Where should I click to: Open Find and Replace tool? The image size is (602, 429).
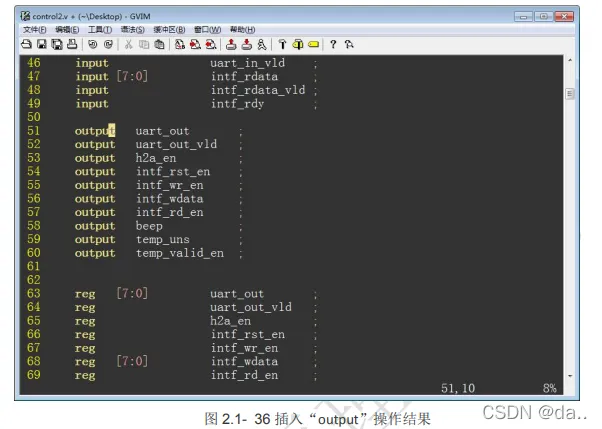pos(179,45)
